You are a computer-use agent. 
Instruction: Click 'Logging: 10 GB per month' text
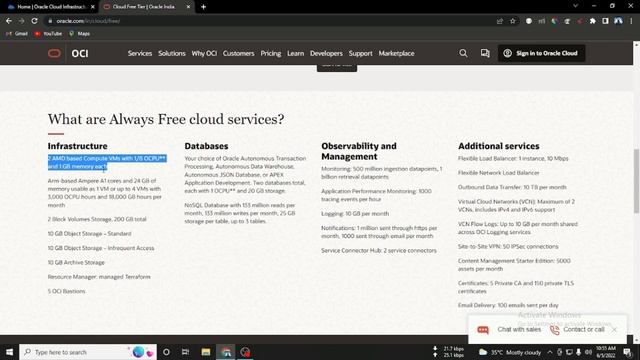(x=355, y=213)
